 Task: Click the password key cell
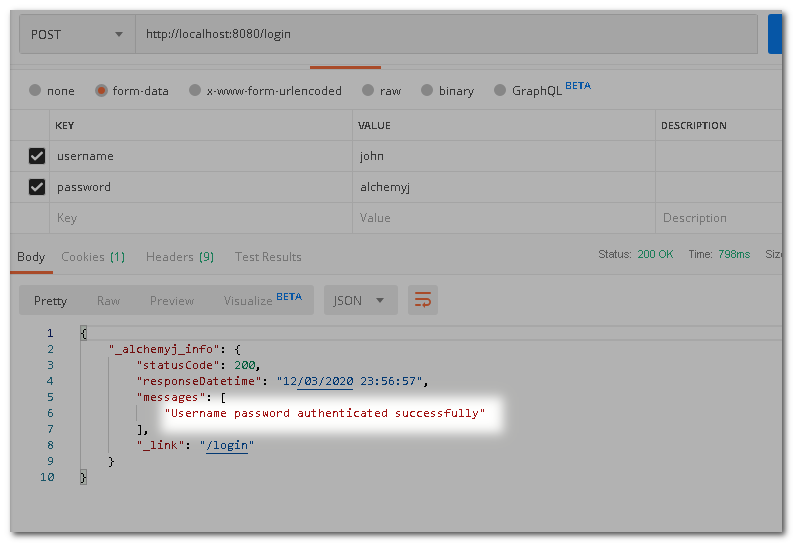[201, 187]
